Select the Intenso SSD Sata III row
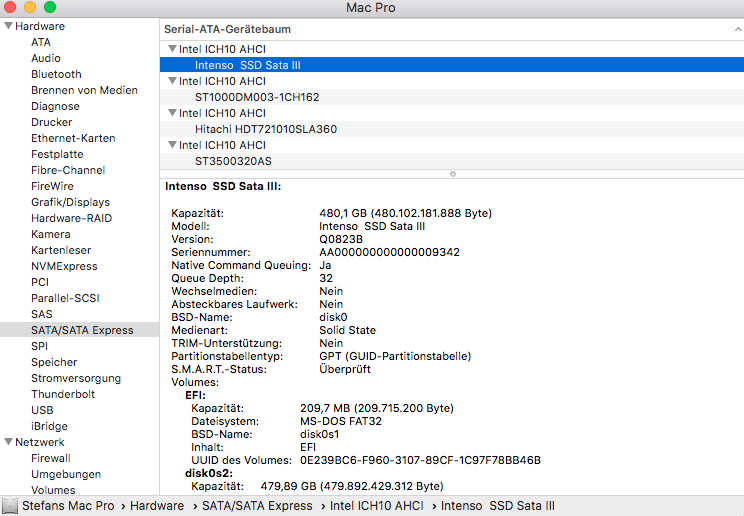 coord(452,65)
